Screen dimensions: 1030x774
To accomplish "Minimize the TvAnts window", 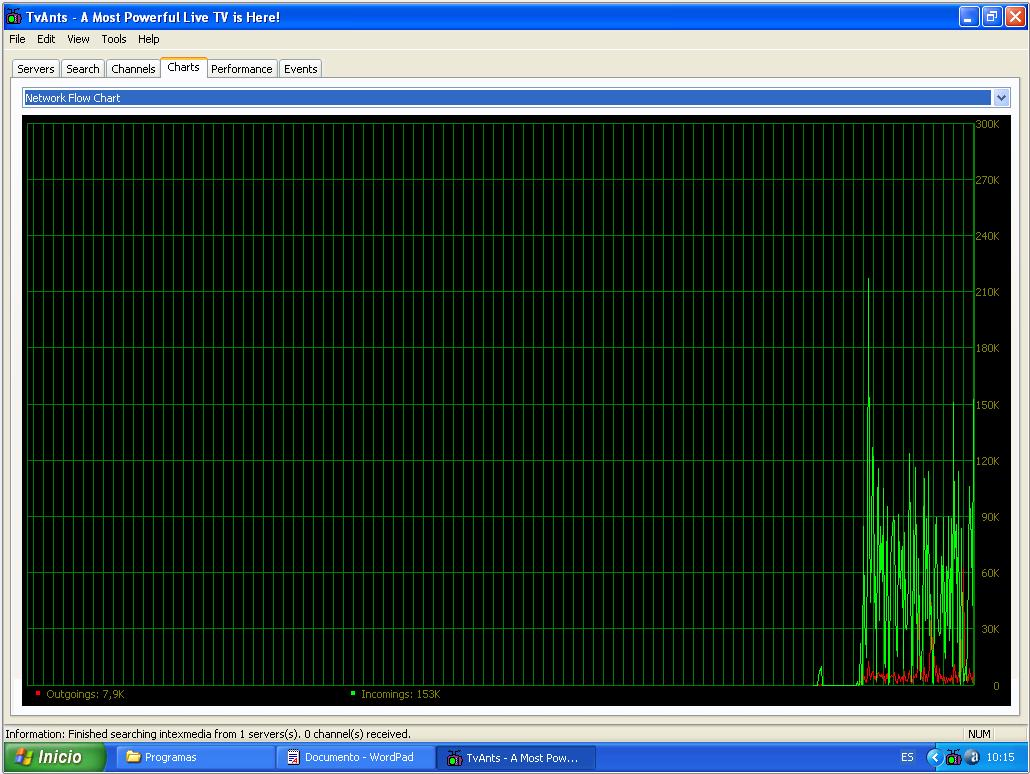I will [968, 17].
